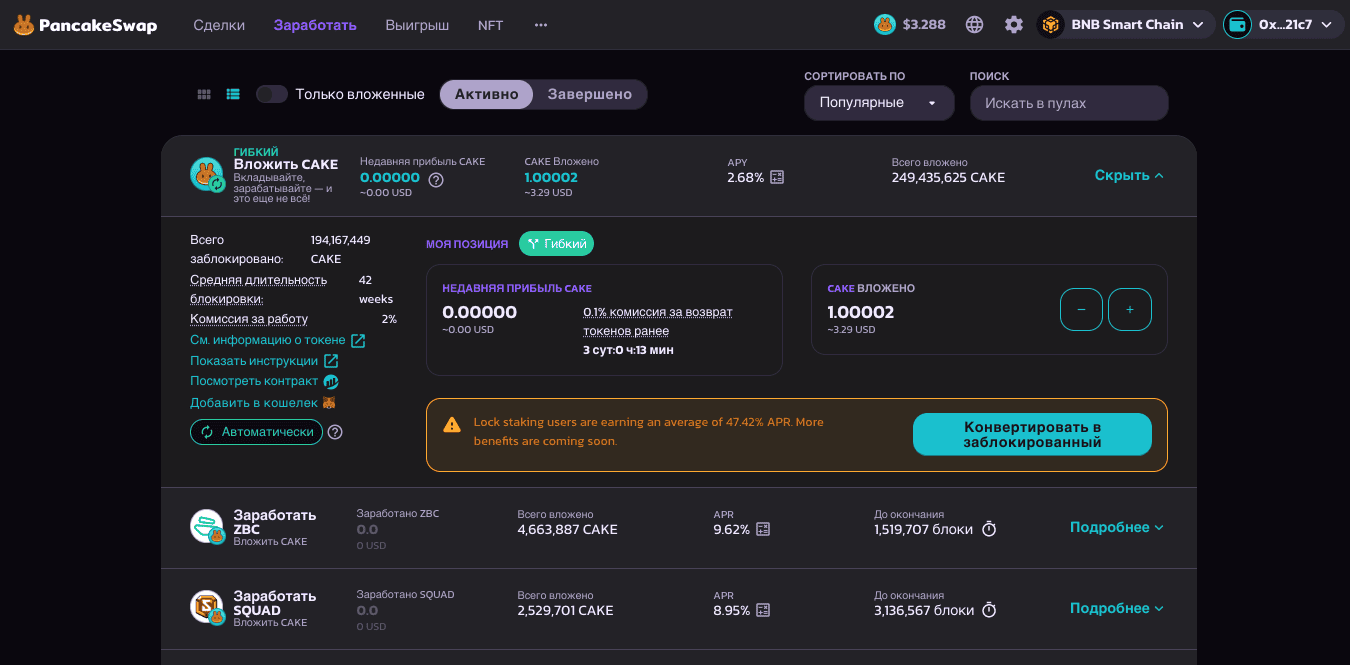1350x665 pixels.
Task: Click the 'Заработать SQUAD' pool title
Action: [x=275, y=603]
